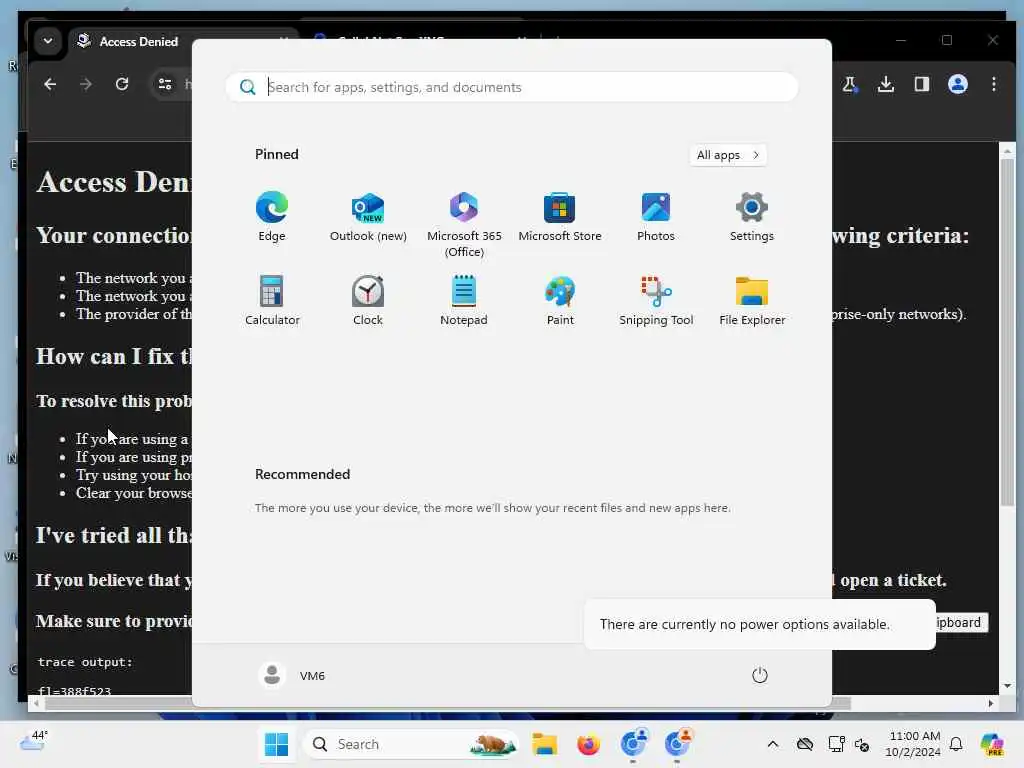Open the network status tray icon
The width and height of the screenshot is (1024, 768).
click(837, 744)
